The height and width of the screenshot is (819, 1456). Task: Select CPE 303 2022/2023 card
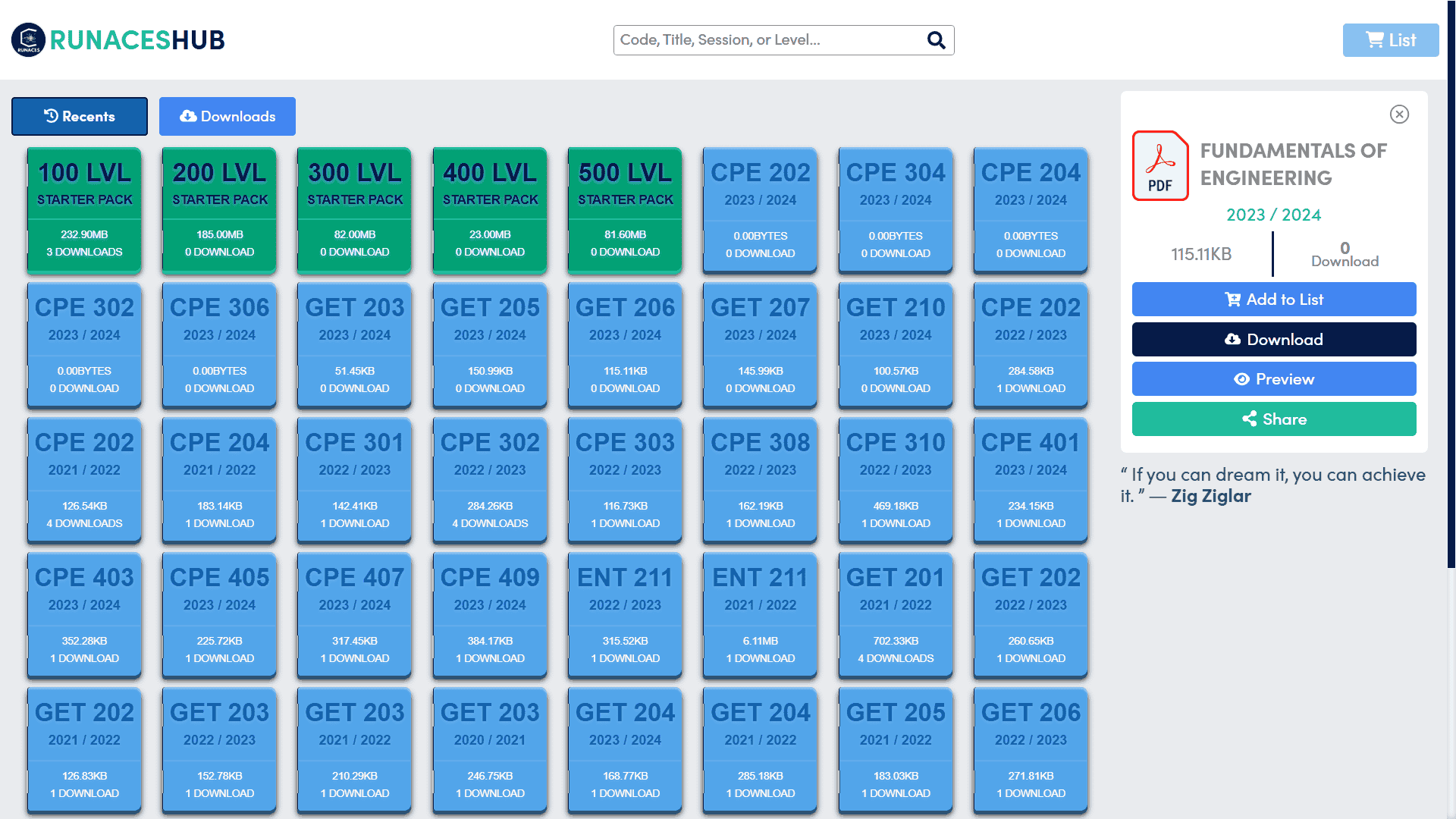[x=625, y=480]
